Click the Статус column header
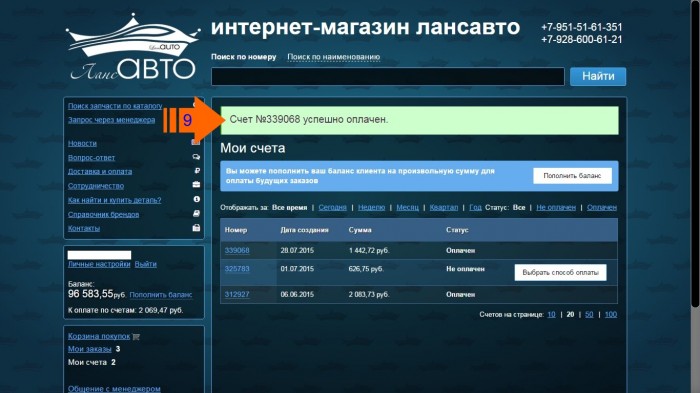Image resolution: width=700 pixels, height=393 pixels. tap(457, 230)
